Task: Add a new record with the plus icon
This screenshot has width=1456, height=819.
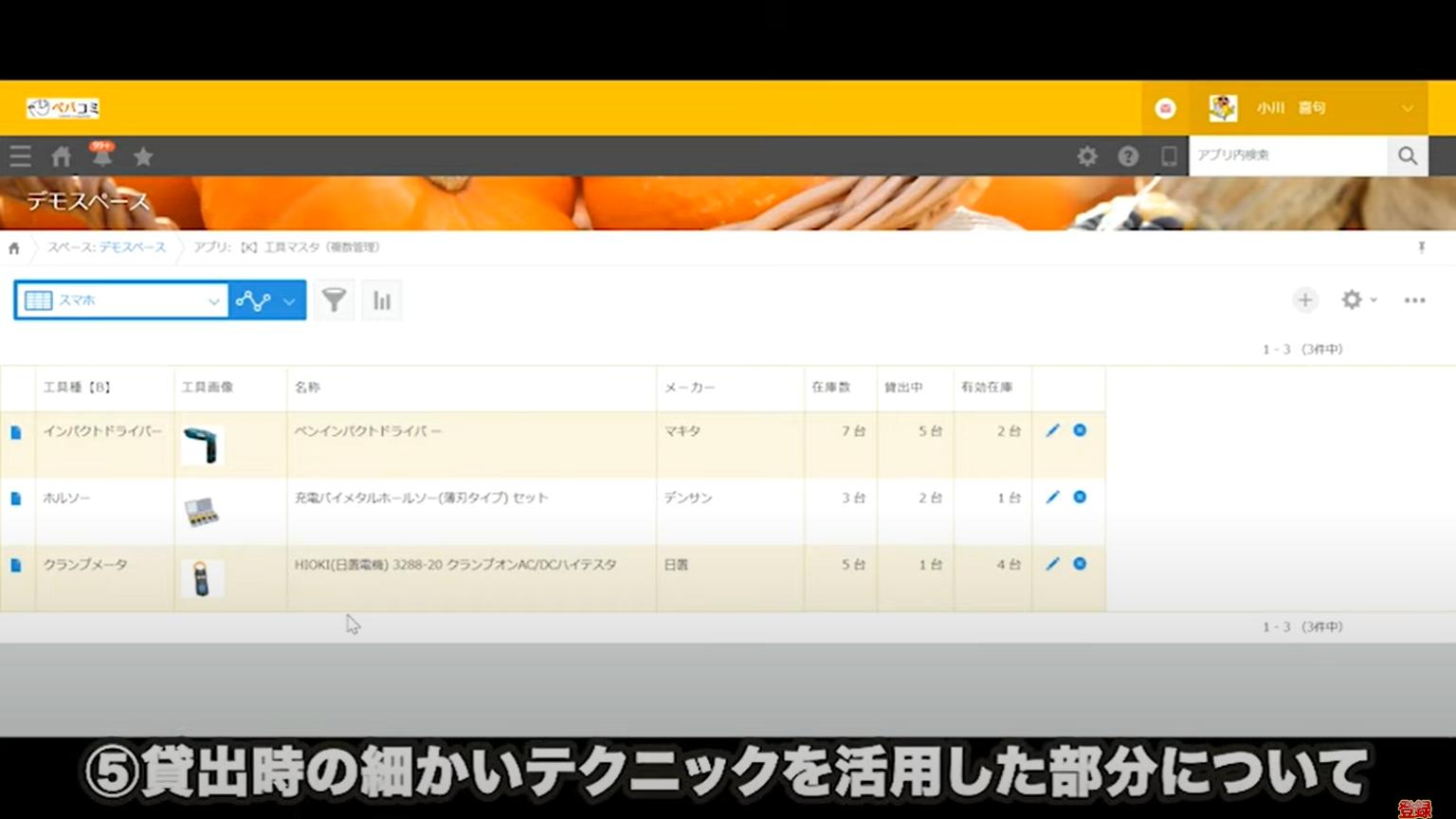Action: click(1305, 300)
